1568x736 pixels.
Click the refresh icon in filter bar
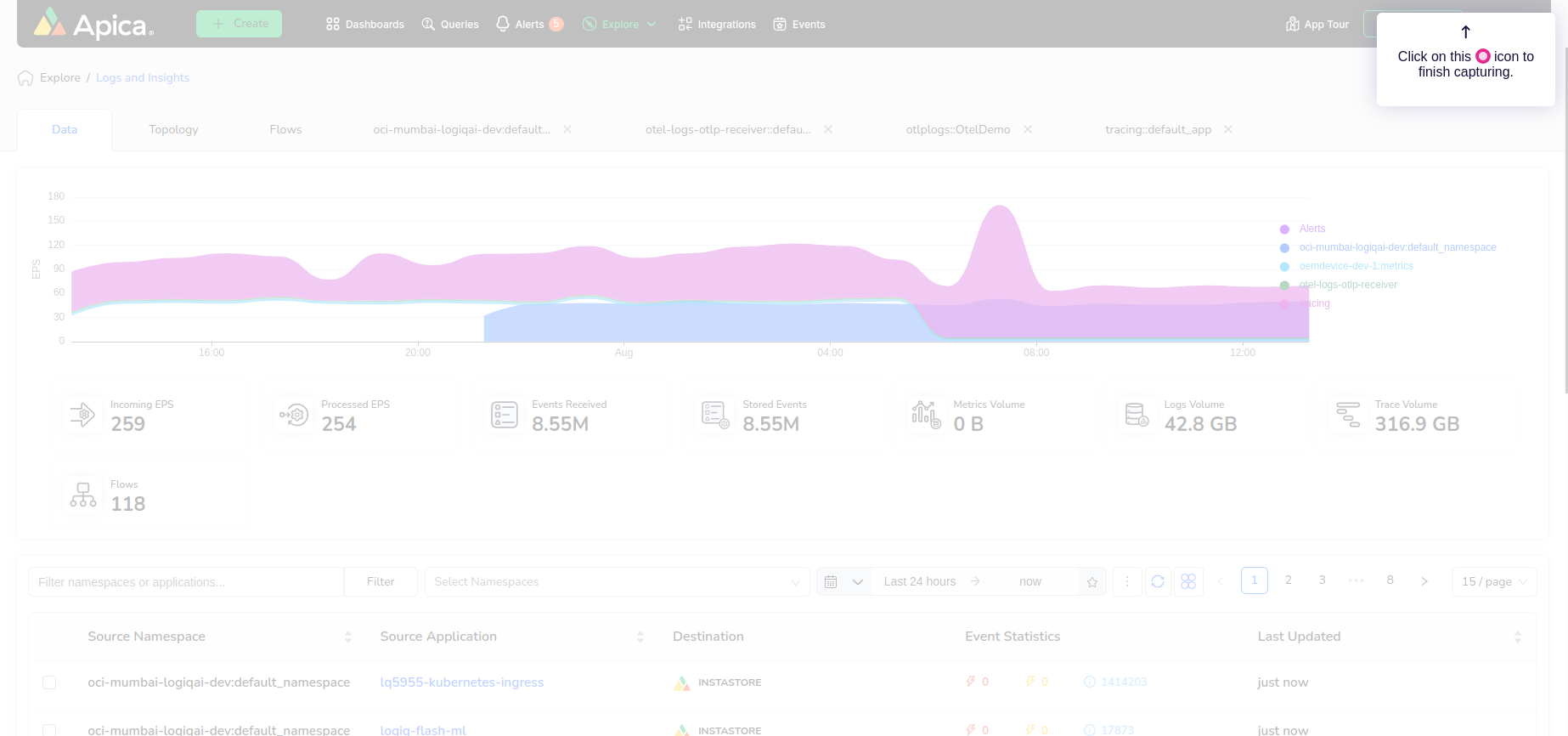point(1157,581)
